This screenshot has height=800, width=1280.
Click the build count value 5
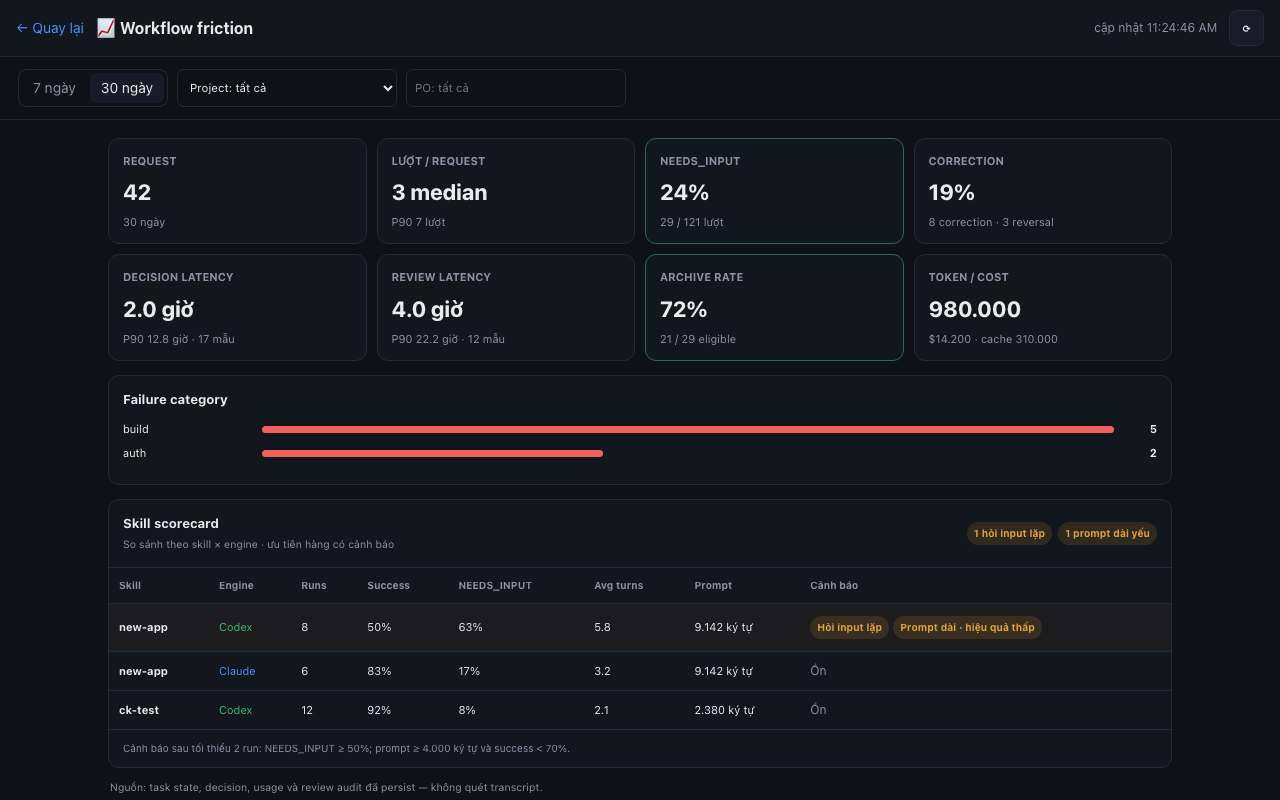[x=1153, y=429]
